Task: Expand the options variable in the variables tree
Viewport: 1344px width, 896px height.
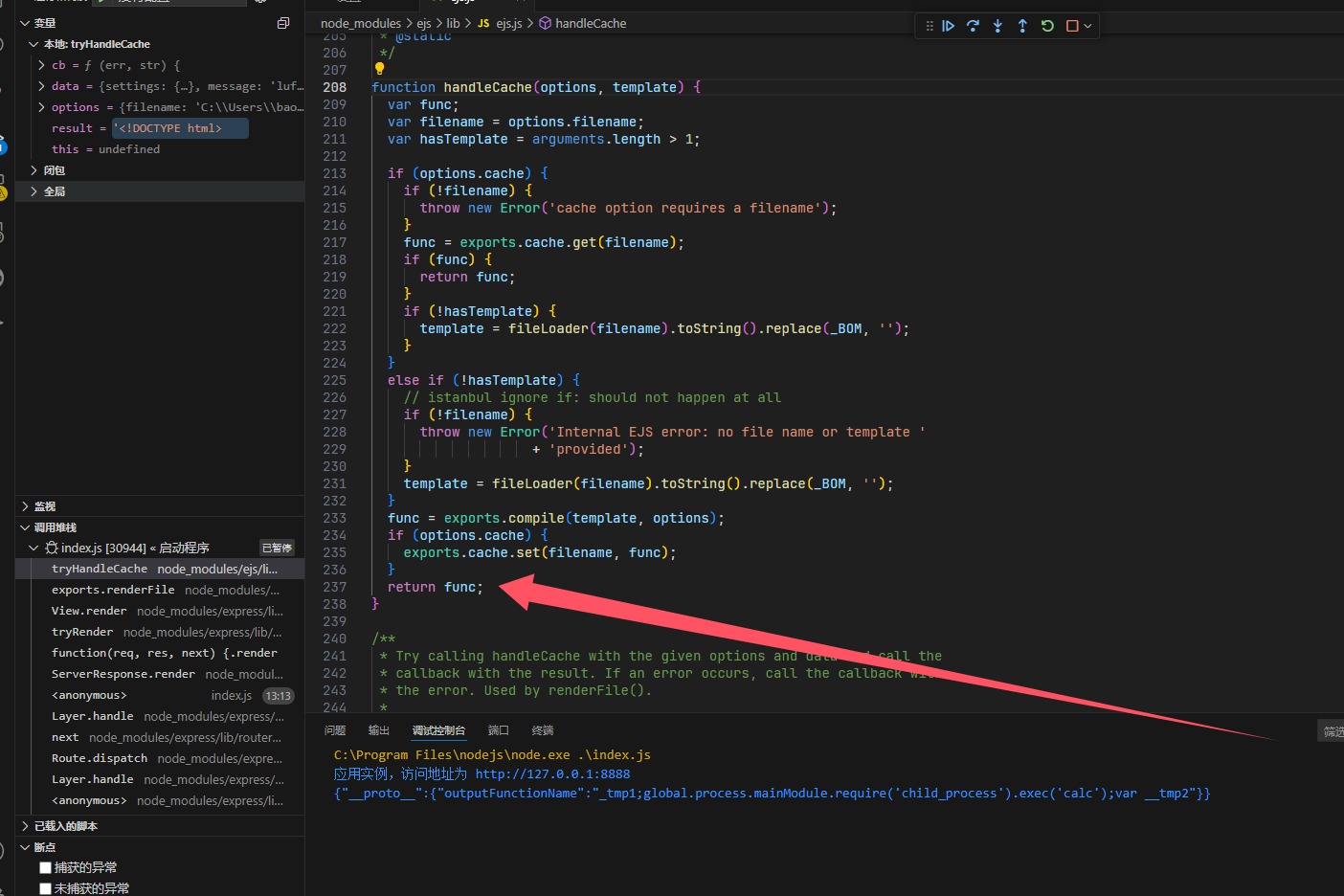Action: pyautogui.click(x=41, y=107)
